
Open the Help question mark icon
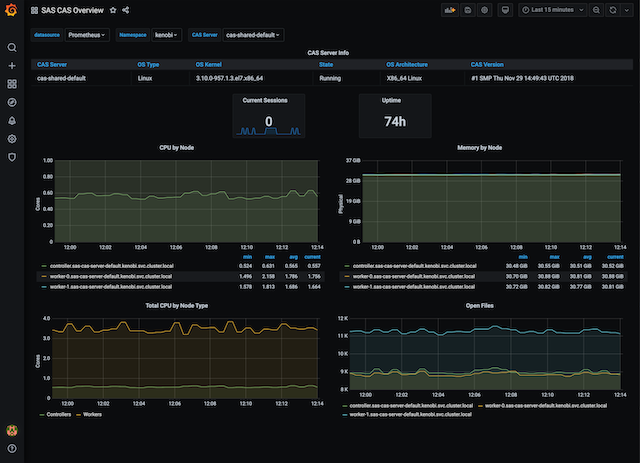tap(12, 448)
